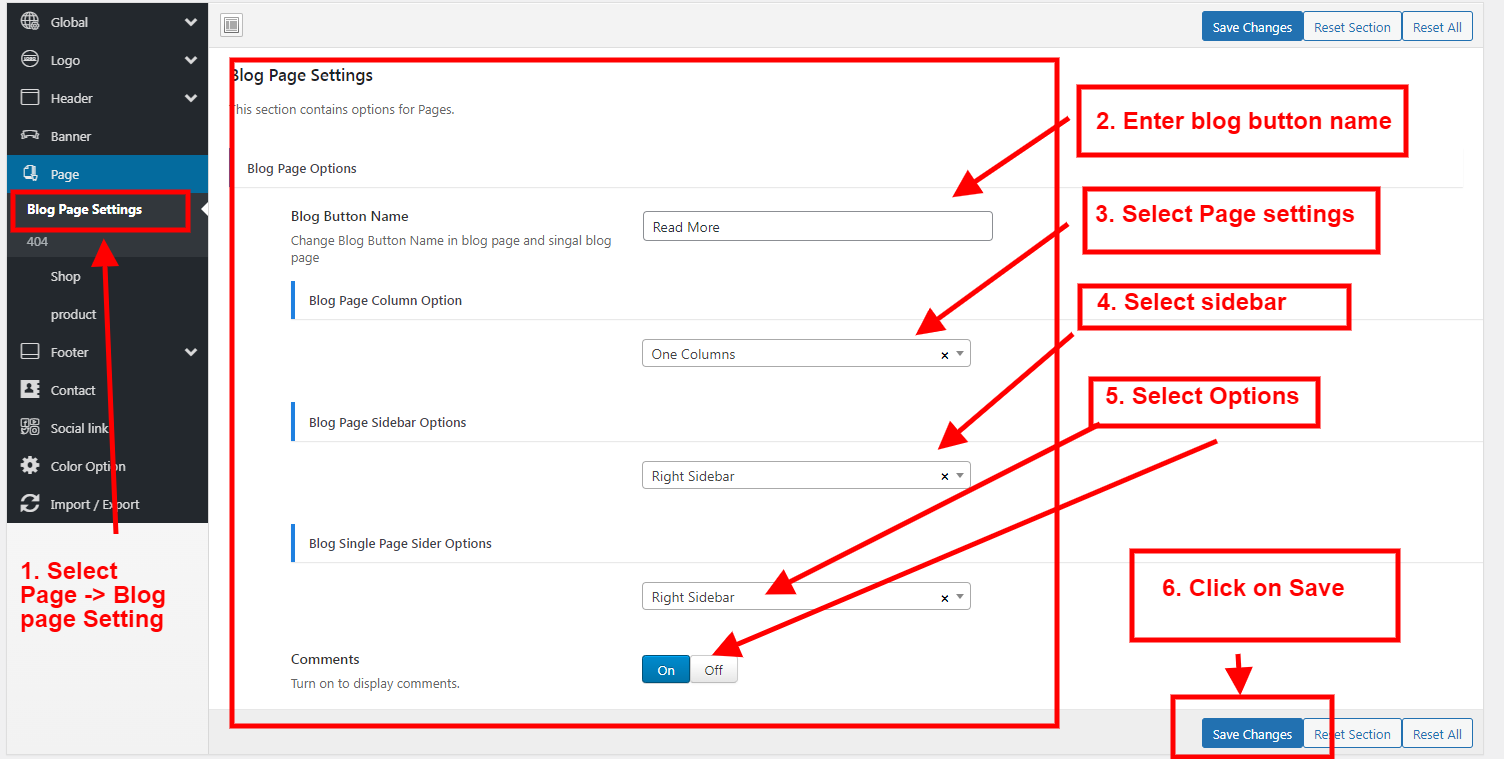Viewport: 1504px width, 759px height.
Task: Open the Blog Page Column Option dropdown
Action: coord(805,354)
